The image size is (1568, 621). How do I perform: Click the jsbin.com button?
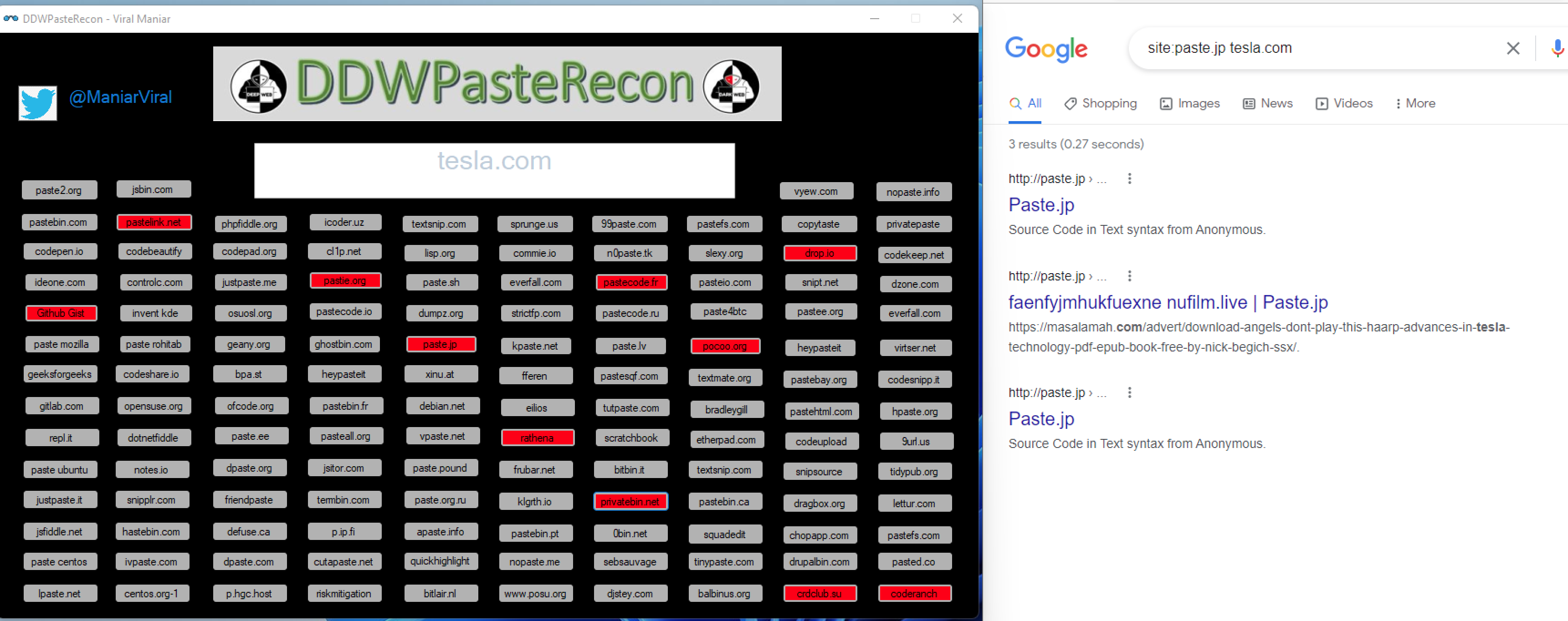pos(154,189)
